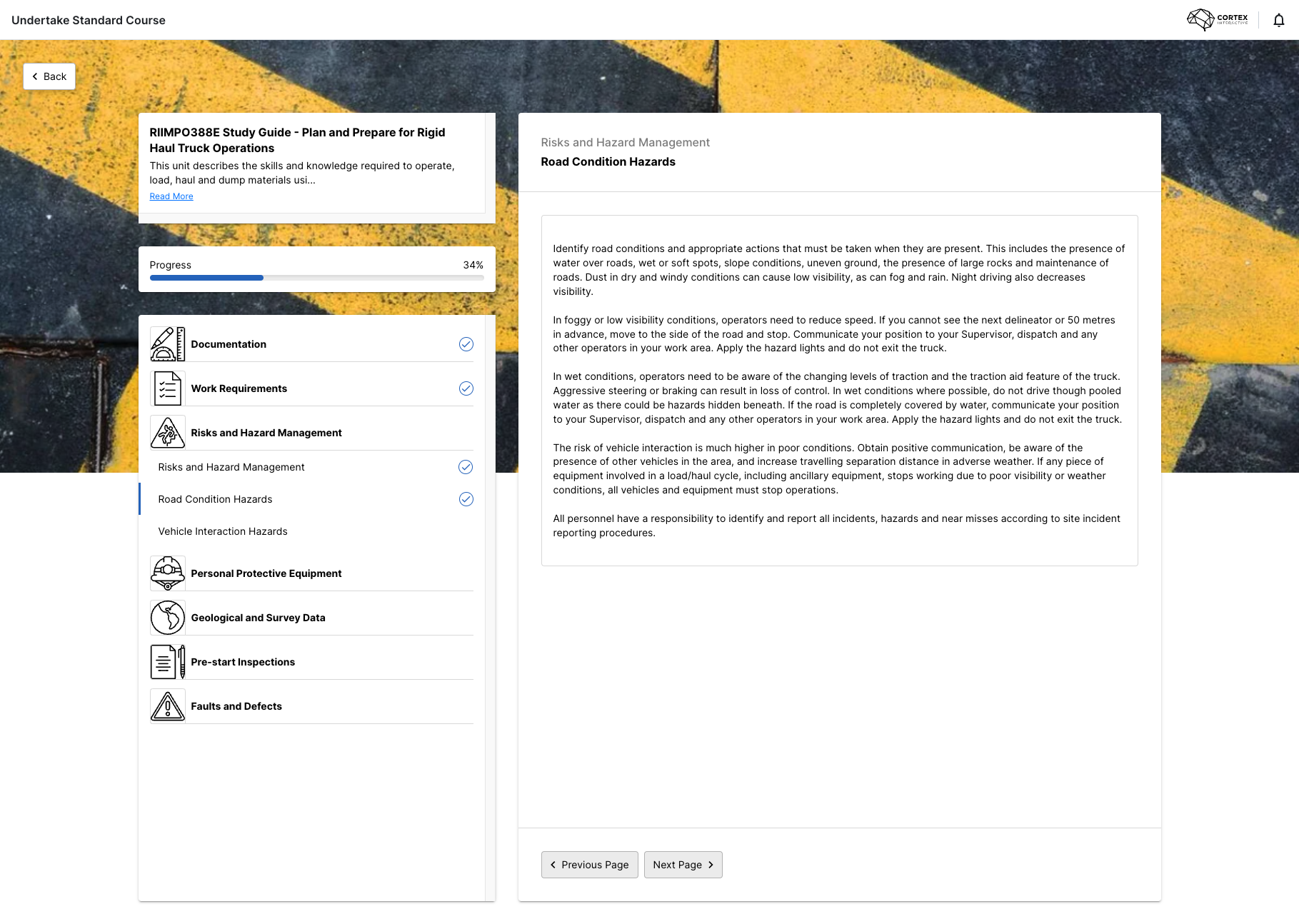This screenshot has width=1299, height=924.
Task: Click the Road Condition Hazards completed checkmark
Action: [x=466, y=499]
